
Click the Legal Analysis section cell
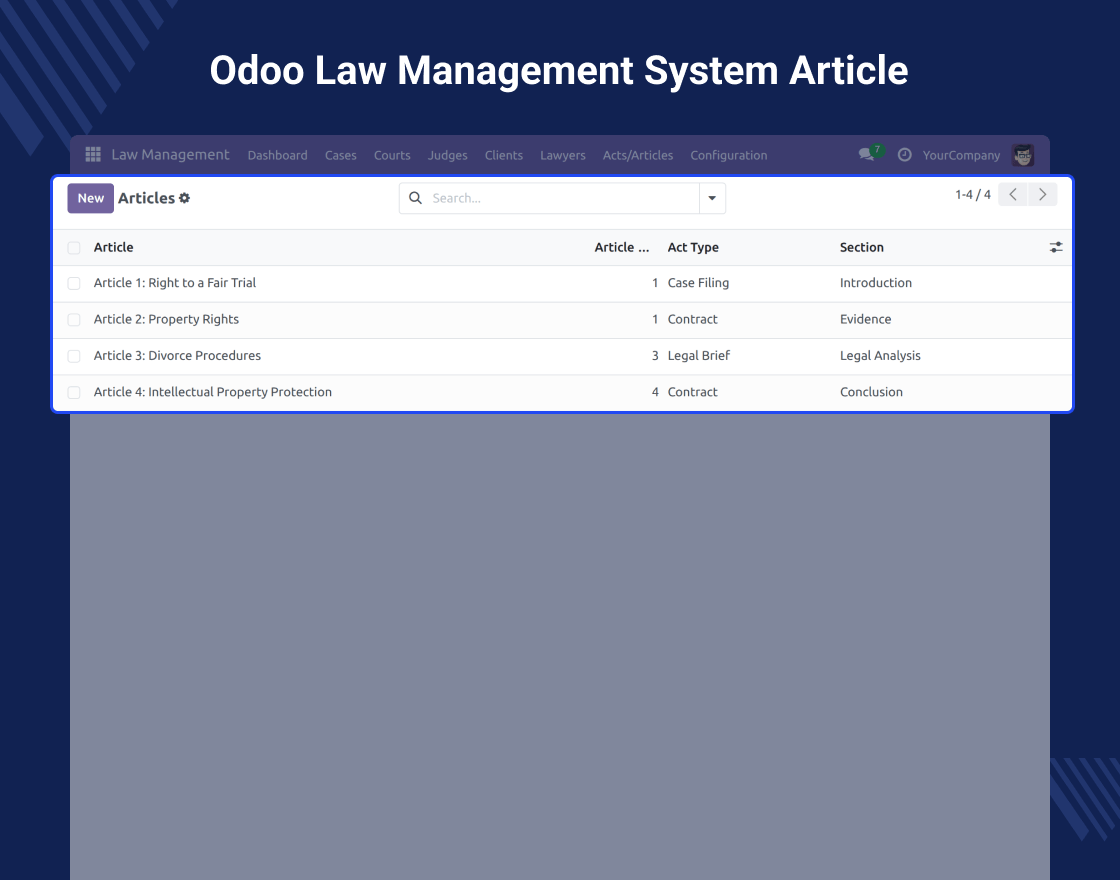[880, 356]
